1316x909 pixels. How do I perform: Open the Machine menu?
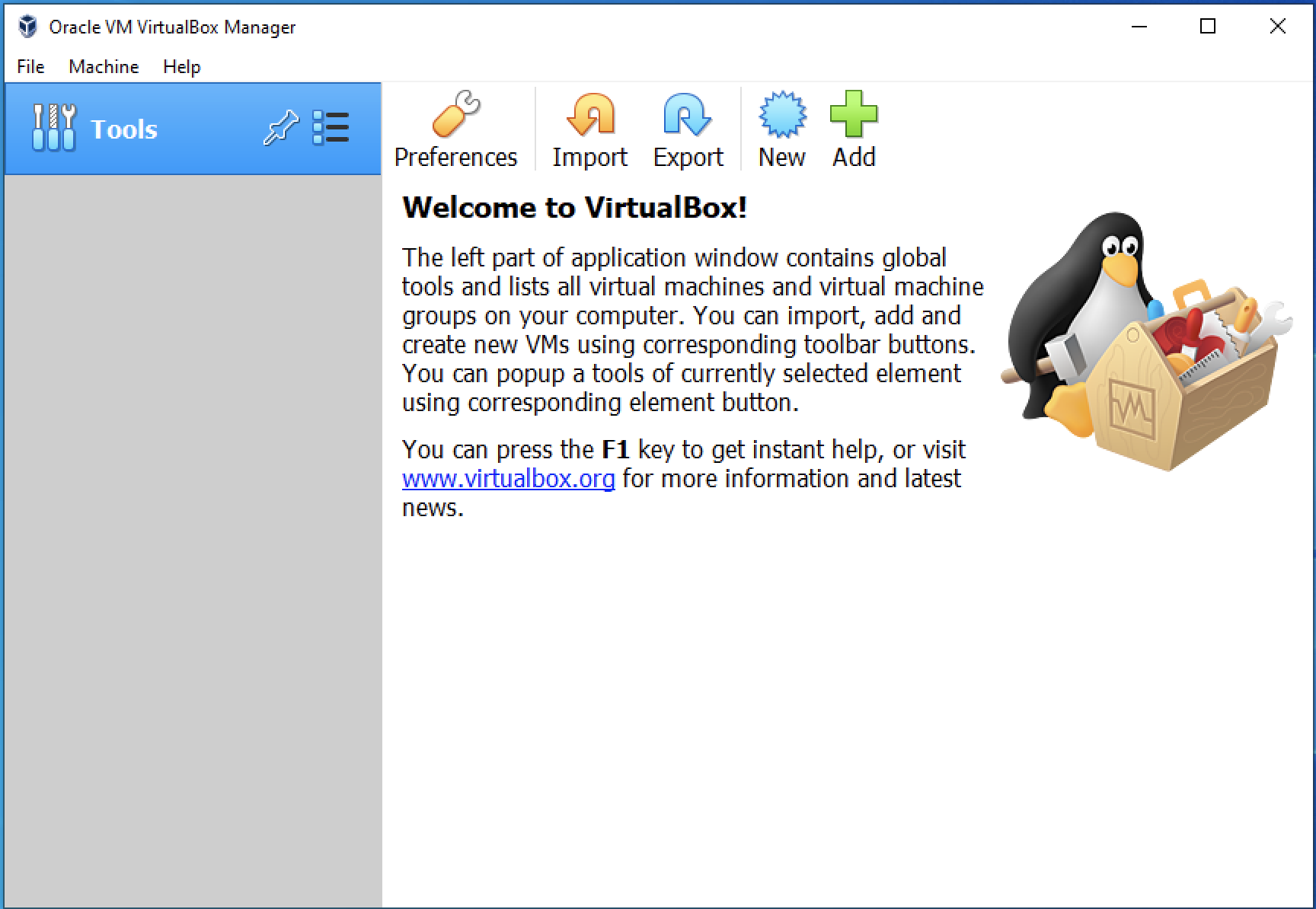click(x=104, y=66)
